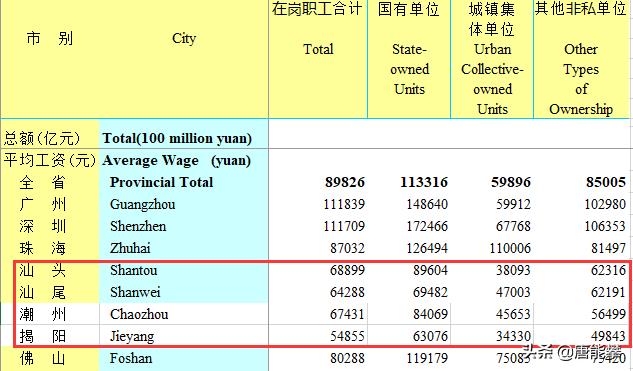
Task: Click Jieyang state-owned value 63076
Action: (430, 336)
